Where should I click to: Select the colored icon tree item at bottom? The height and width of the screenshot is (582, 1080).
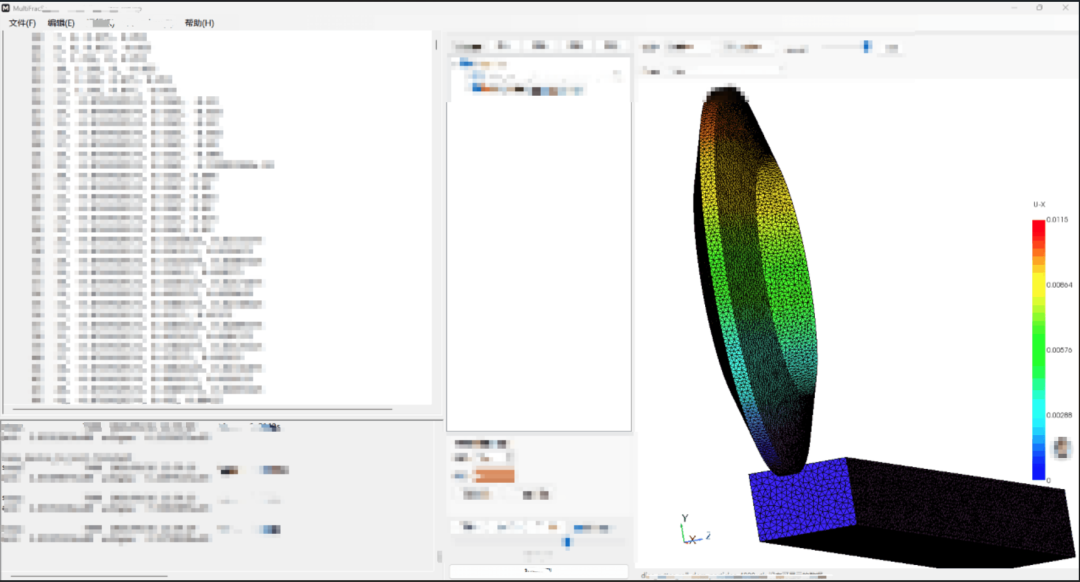tap(527, 90)
